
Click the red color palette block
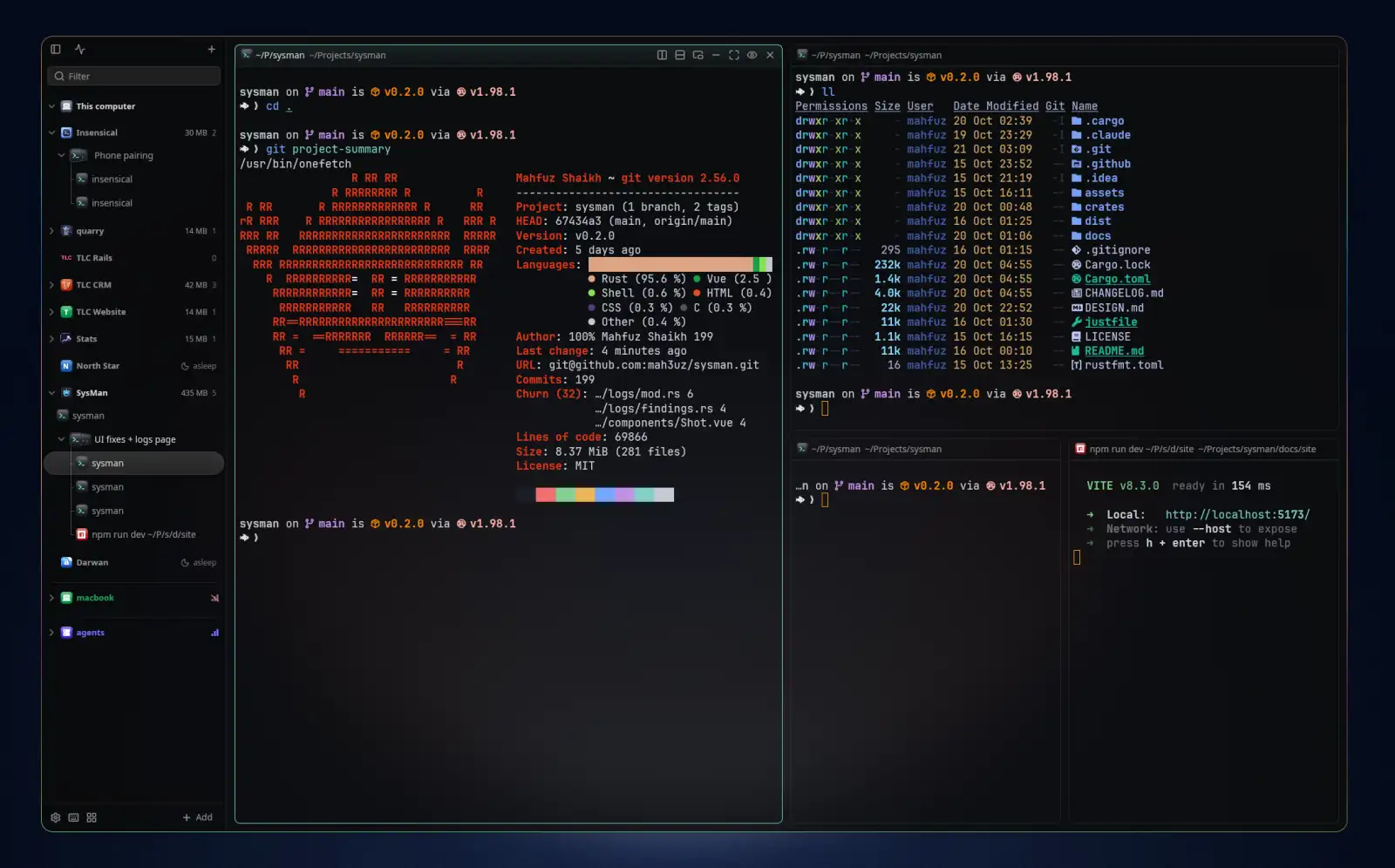point(545,494)
